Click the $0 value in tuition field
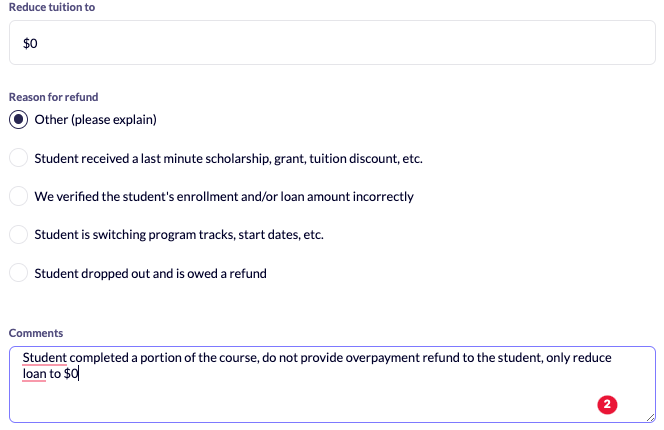This screenshot has width=664, height=430. (30, 43)
